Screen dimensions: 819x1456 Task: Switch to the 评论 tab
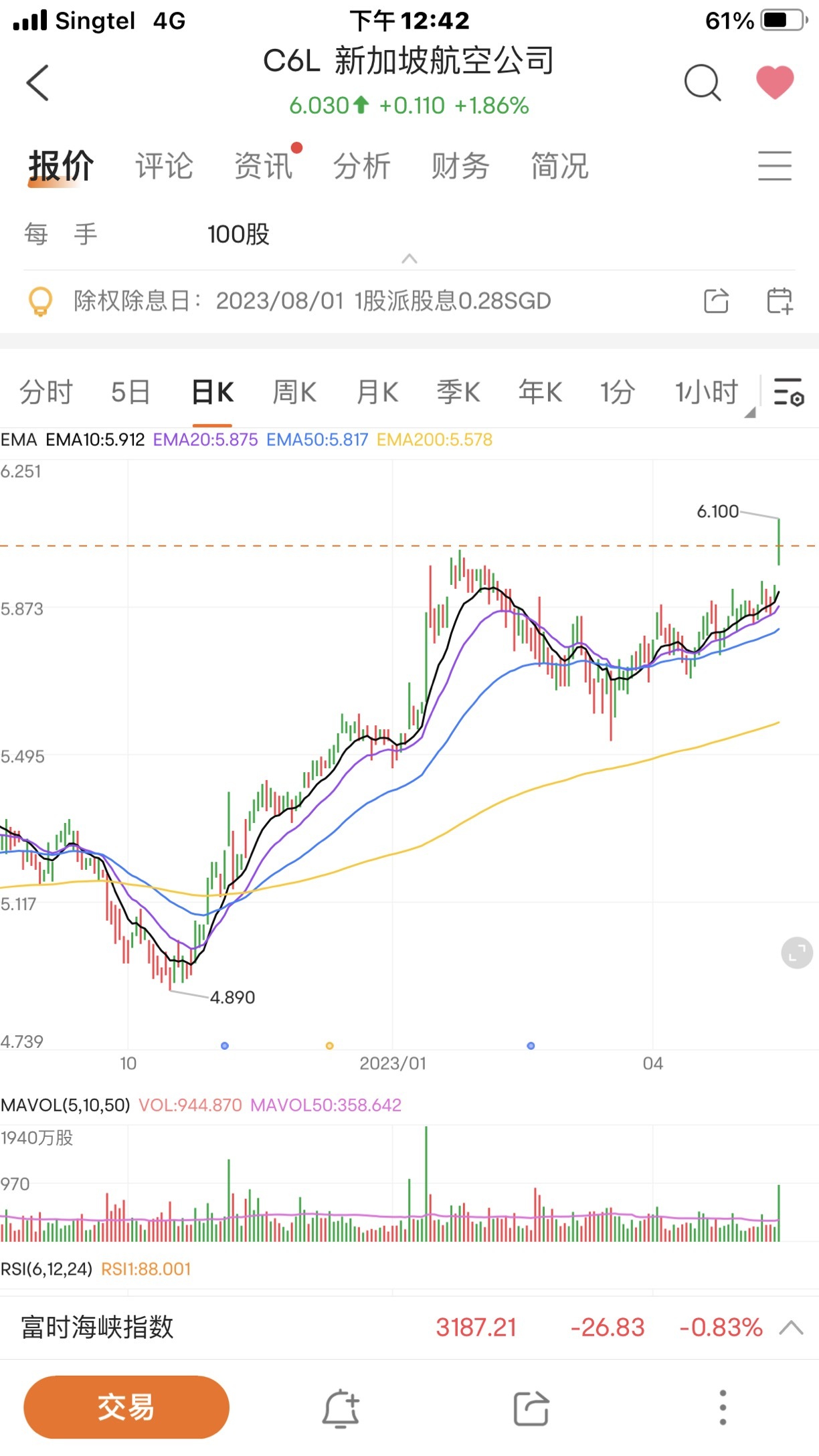click(x=164, y=166)
